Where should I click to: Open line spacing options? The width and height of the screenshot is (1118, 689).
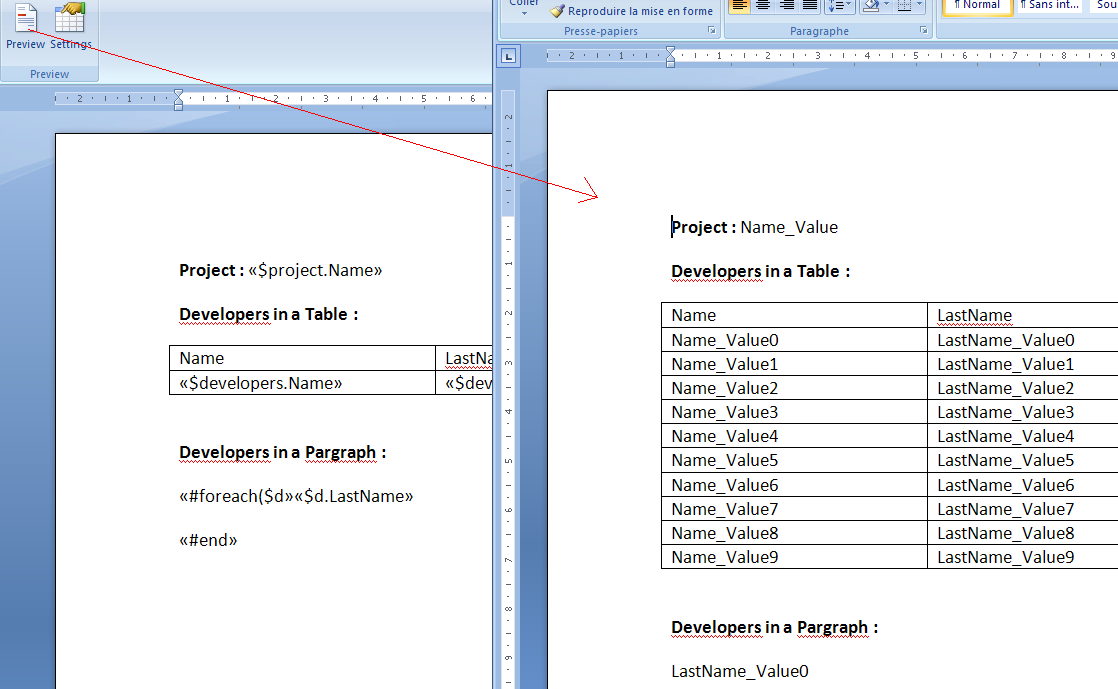pos(839,6)
